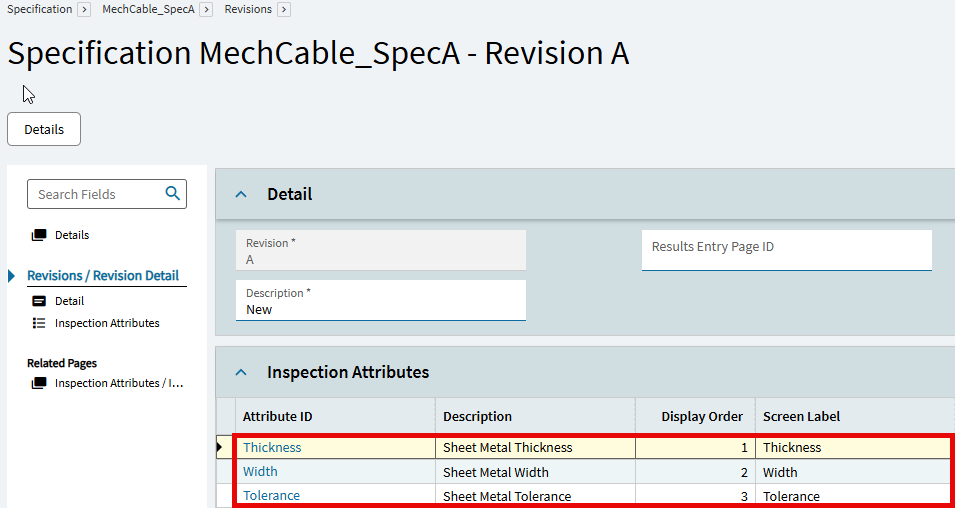Collapse the Inspection Attributes section
955x508 pixels.
241,372
